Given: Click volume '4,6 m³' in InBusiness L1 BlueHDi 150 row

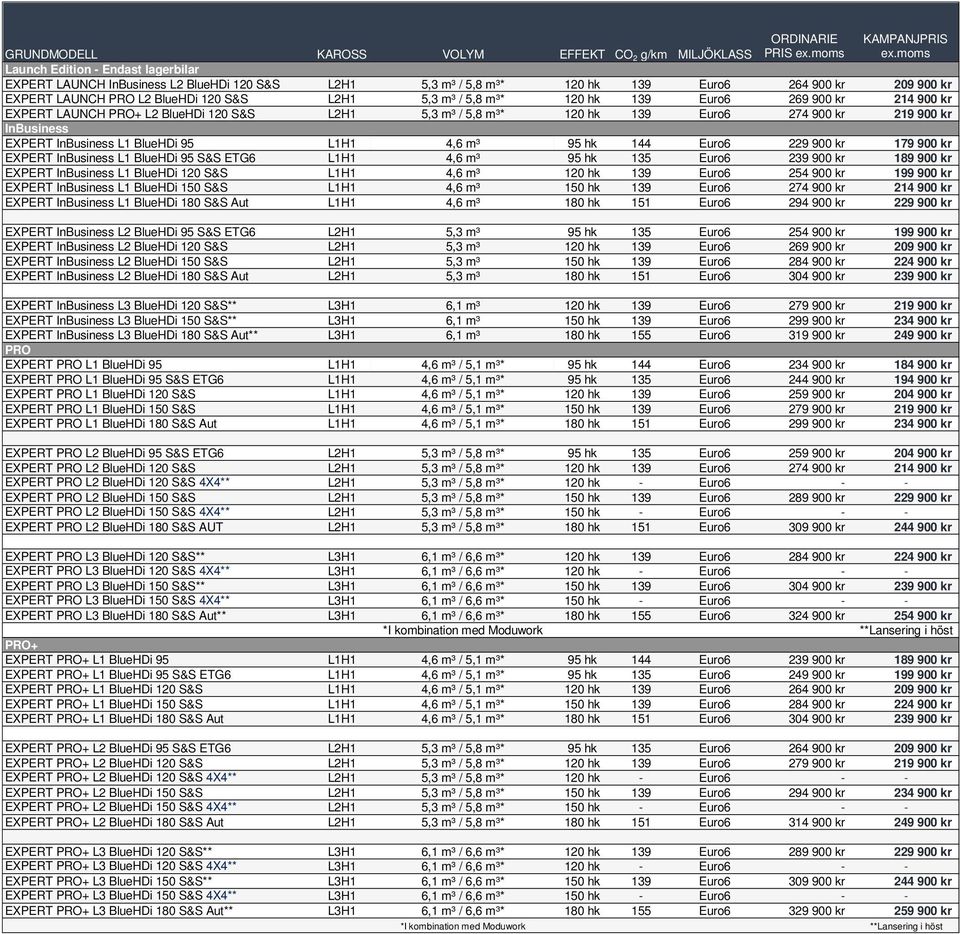Looking at the screenshot, I should point(463,187).
